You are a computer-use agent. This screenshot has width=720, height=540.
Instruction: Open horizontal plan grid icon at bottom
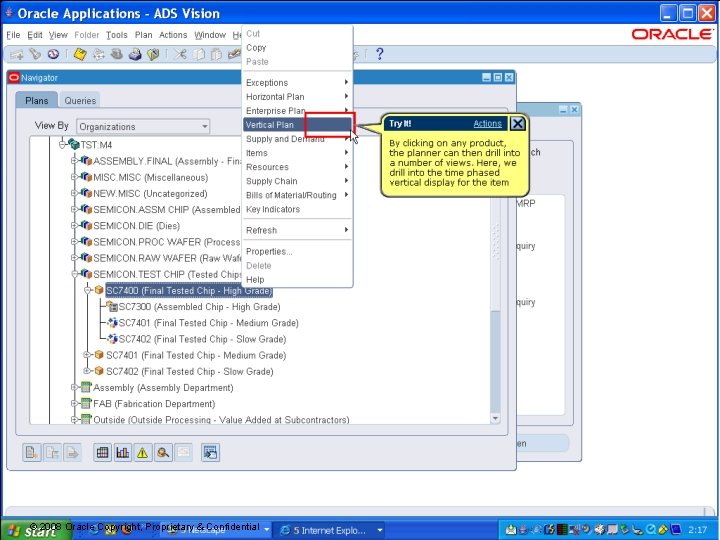[102, 453]
